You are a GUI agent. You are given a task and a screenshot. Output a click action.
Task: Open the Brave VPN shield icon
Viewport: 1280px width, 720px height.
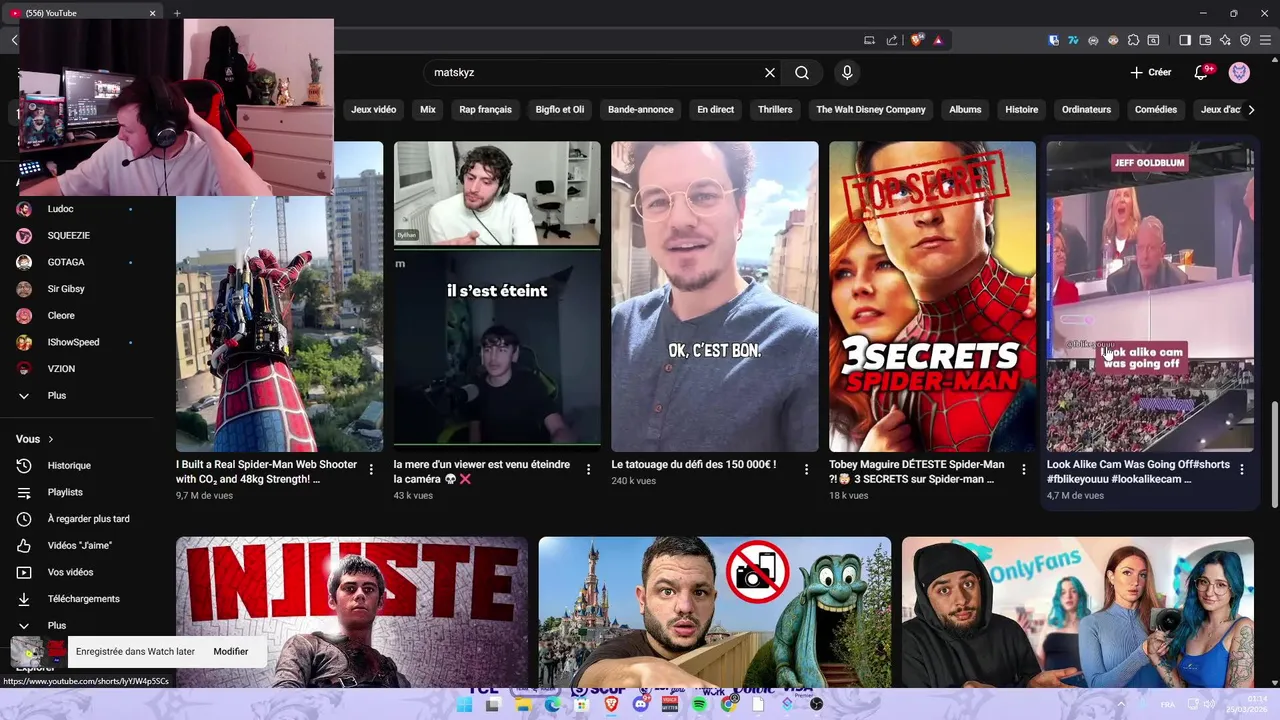[1245, 40]
